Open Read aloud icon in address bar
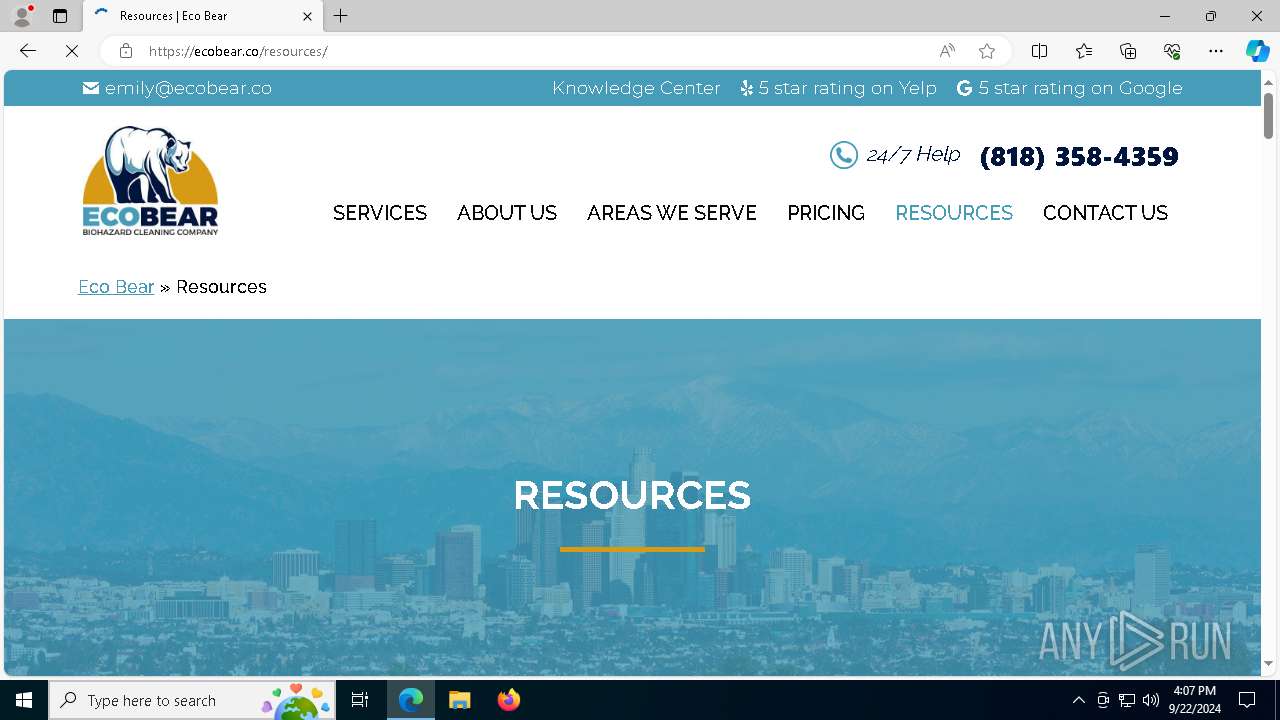 coord(947,51)
